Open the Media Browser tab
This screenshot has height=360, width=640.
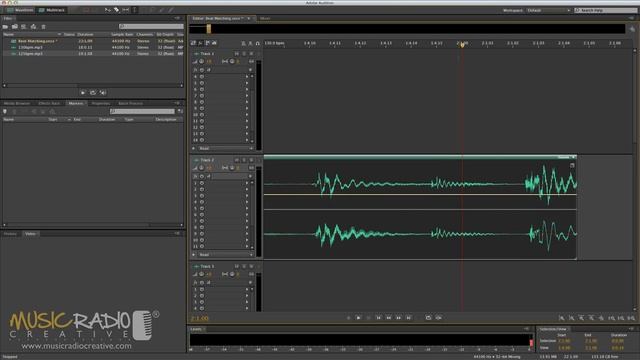(17, 103)
